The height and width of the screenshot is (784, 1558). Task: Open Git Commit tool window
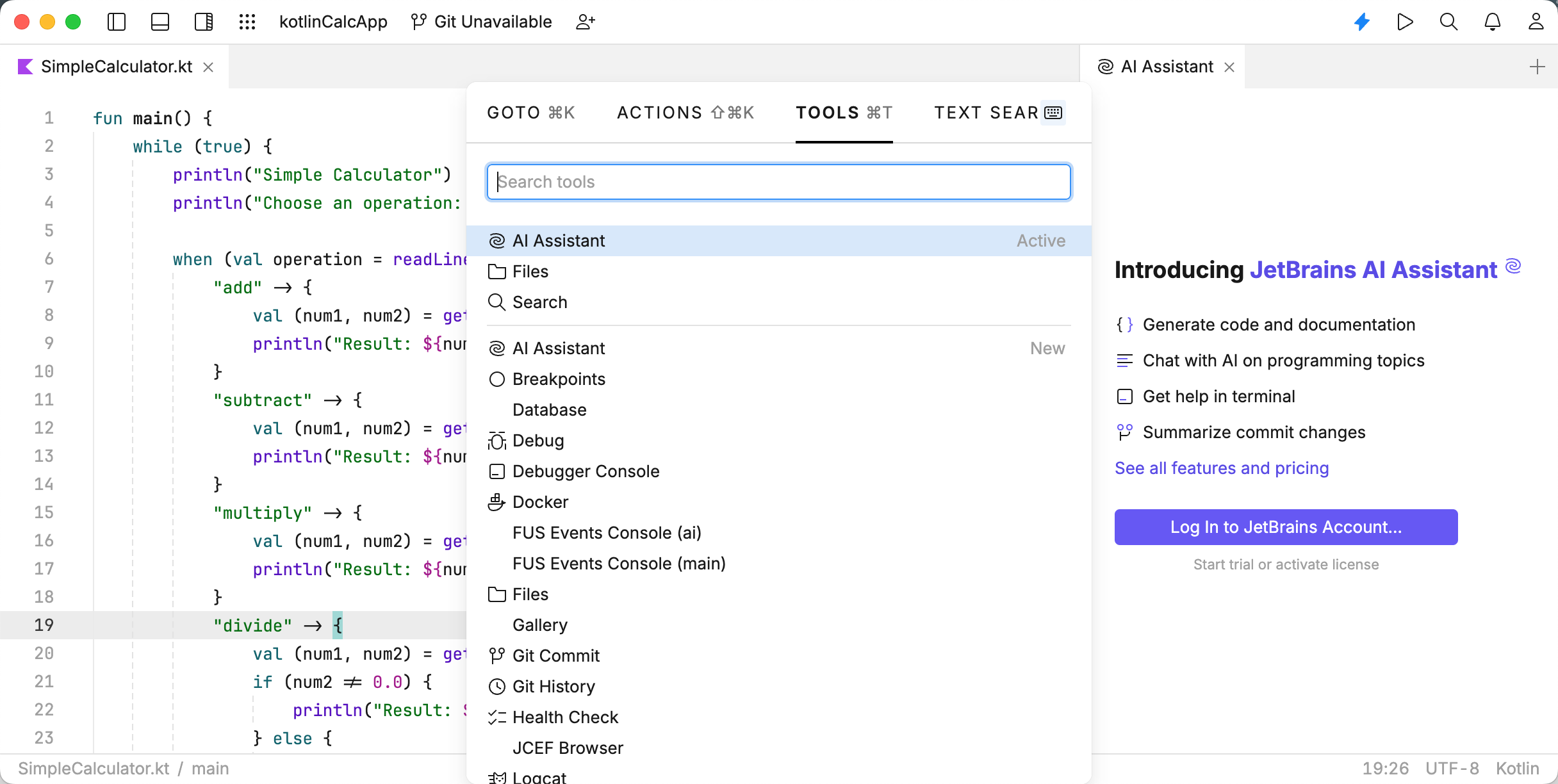point(556,655)
